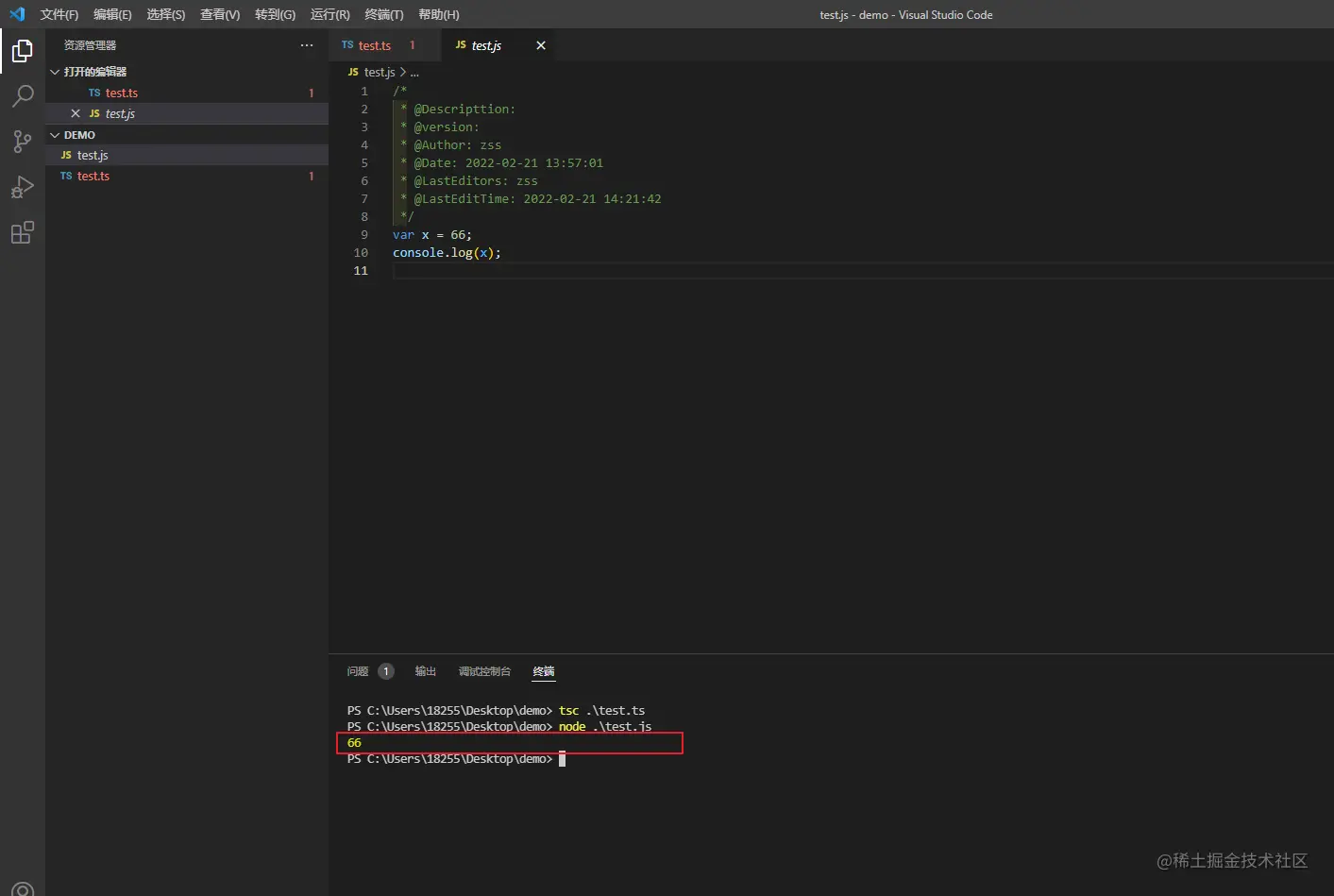
Task: Open the Explorer view in activity bar
Action: pyautogui.click(x=23, y=51)
